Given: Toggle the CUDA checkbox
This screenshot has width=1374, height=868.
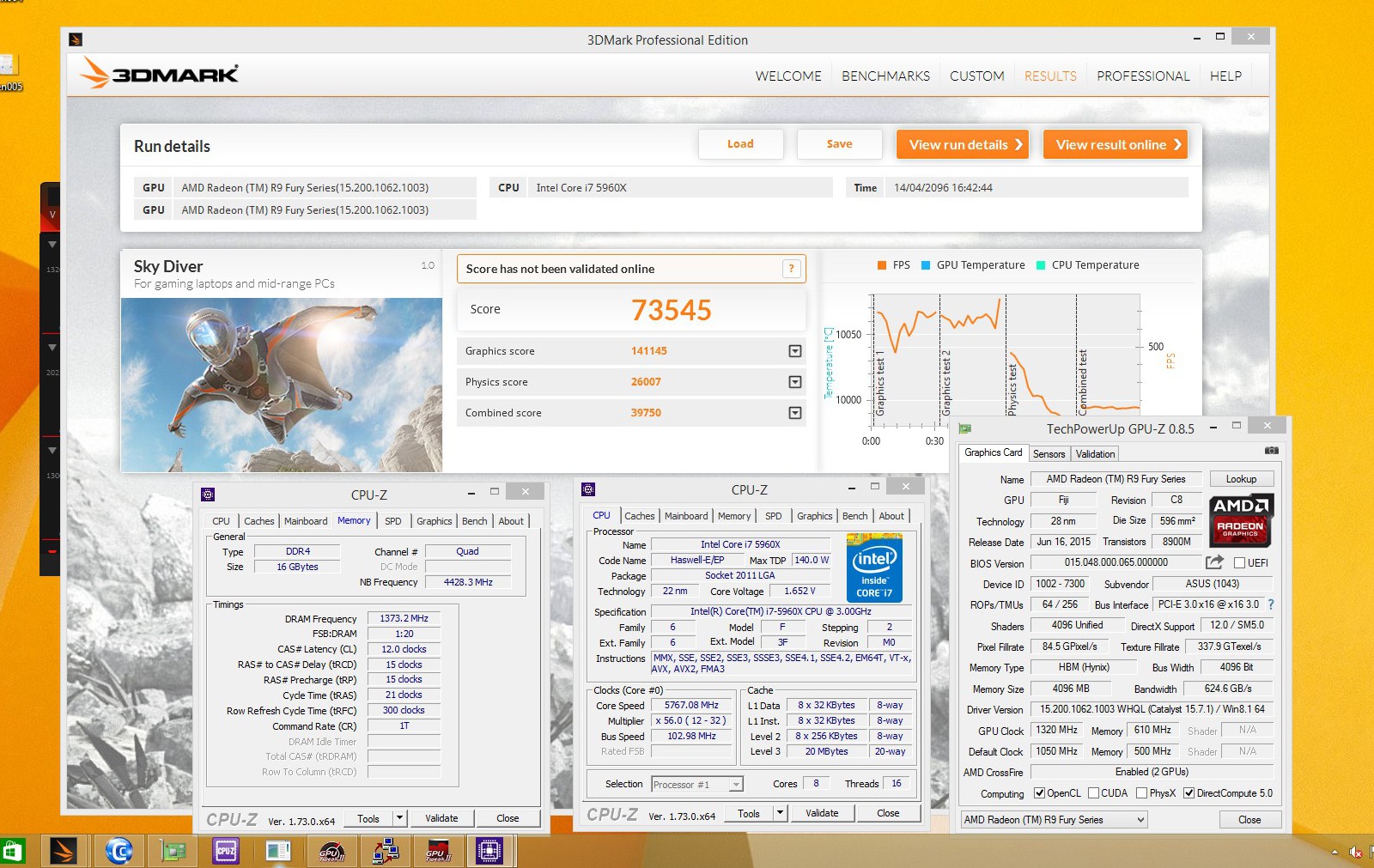Looking at the screenshot, I should [x=1094, y=793].
